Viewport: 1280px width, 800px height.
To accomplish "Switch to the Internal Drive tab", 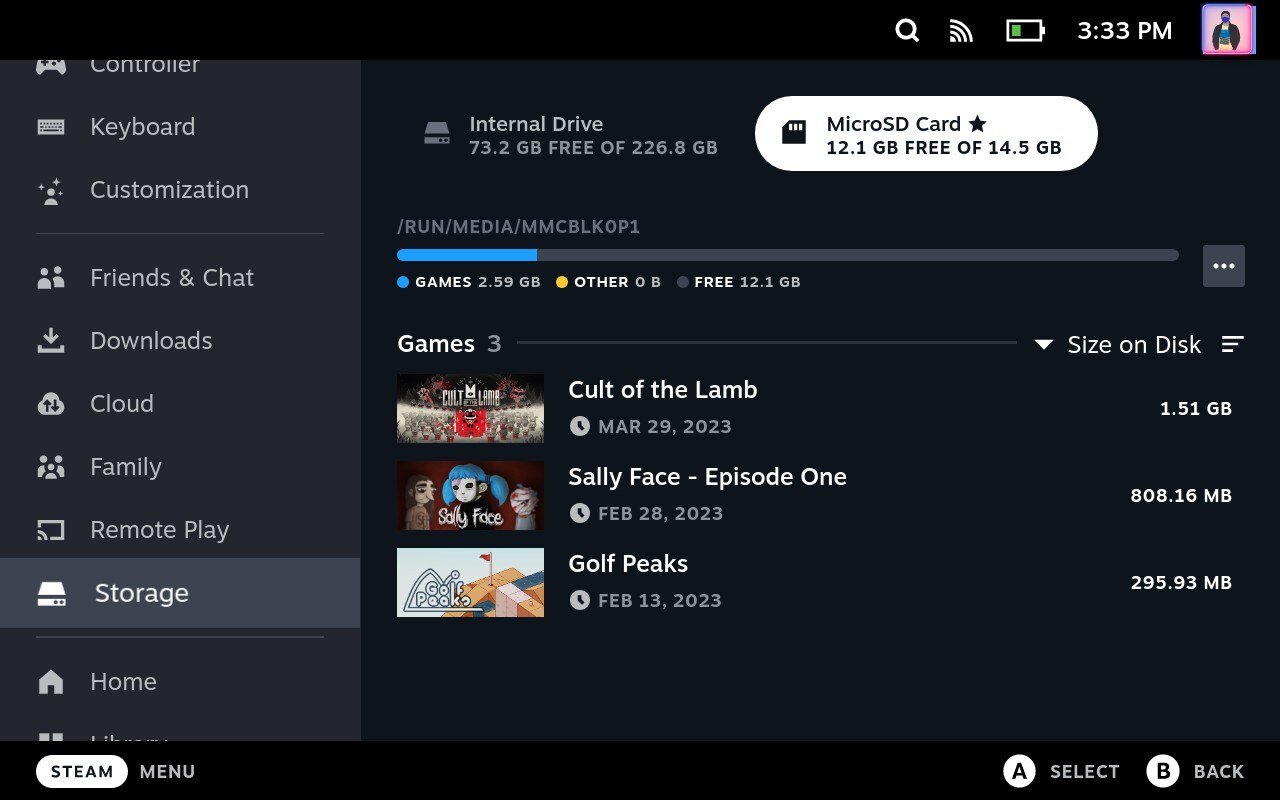I will coord(571,134).
